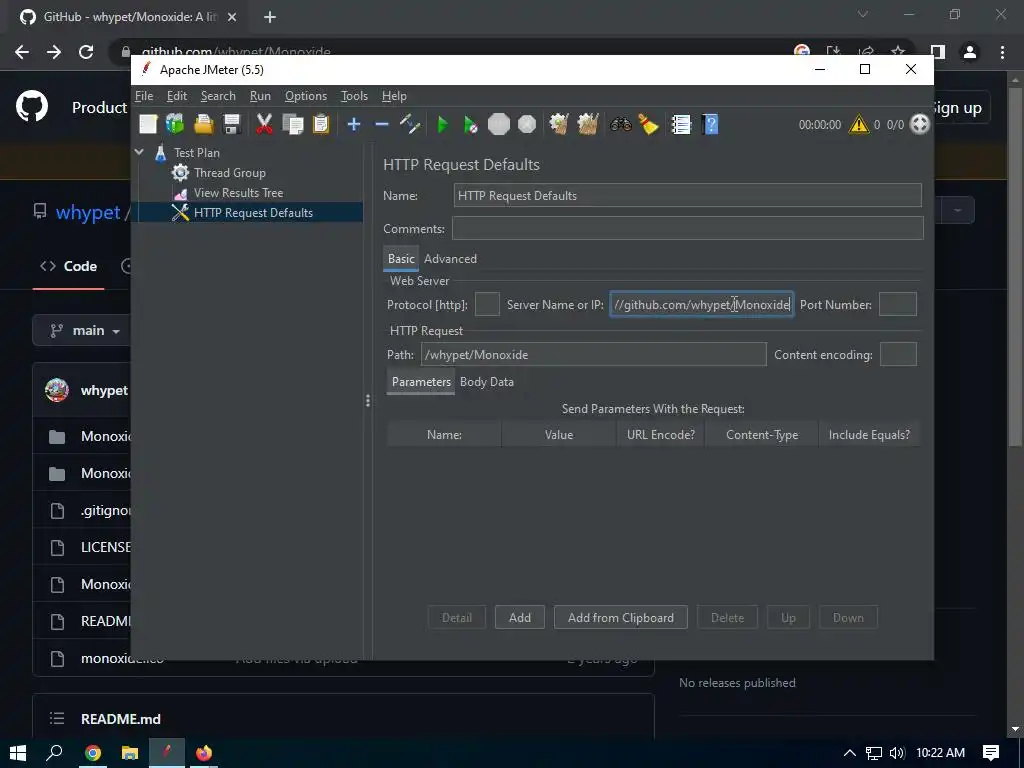Open the Search menu
Screen dimensions: 1024x768
[x=218, y=96]
